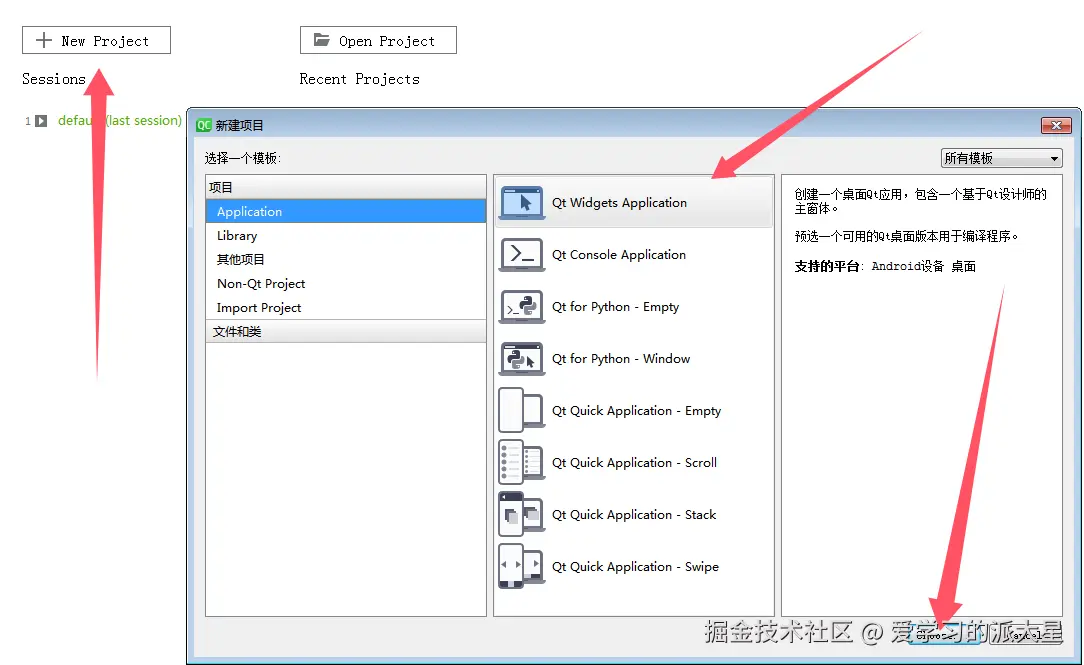Image resolution: width=1084 pixels, height=665 pixels.
Task: Select the 'Qt Quick Application - Scroll' label
Action: [634, 462]
